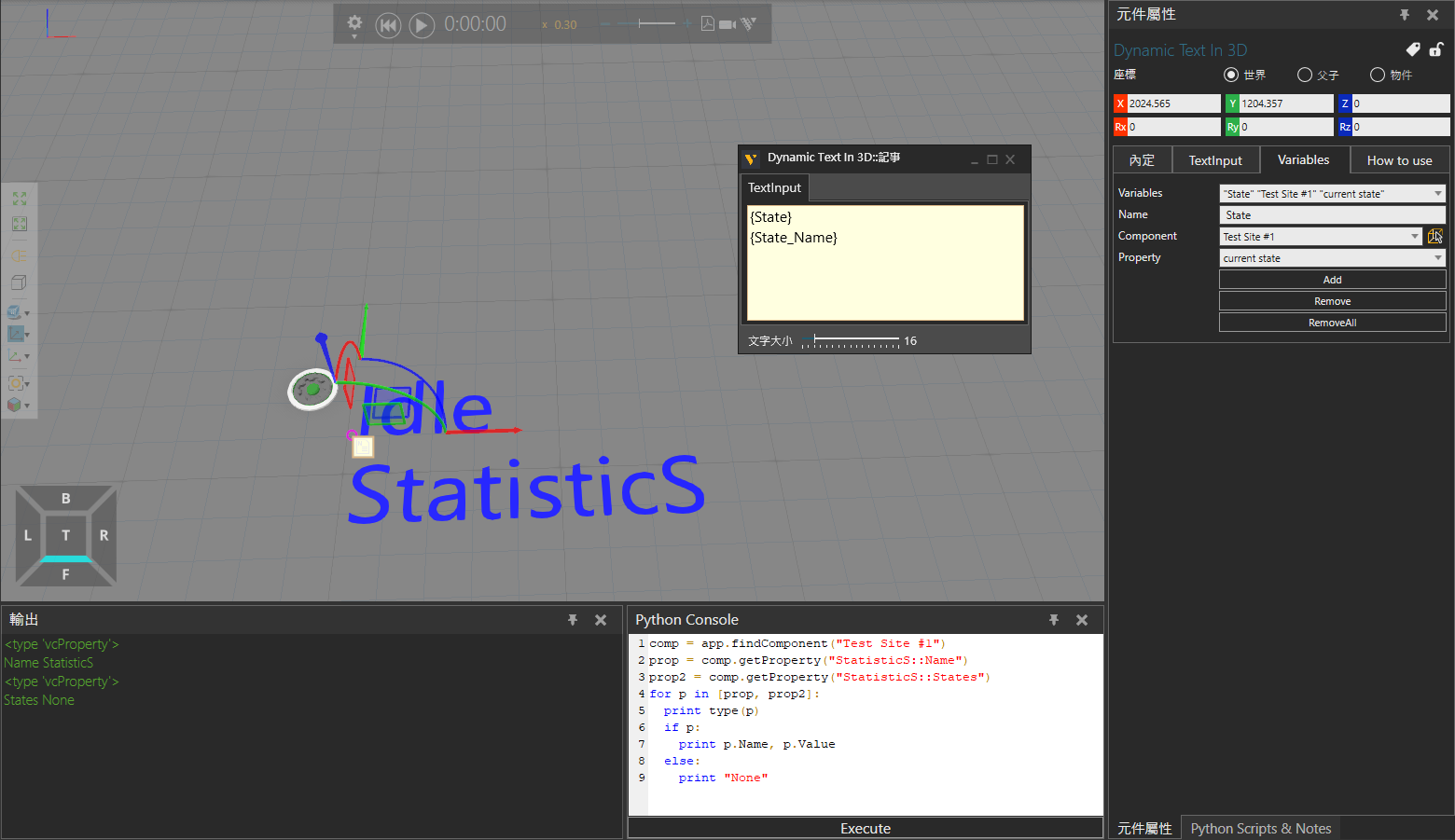Click the Execute button in Python Console
Screen dimensions: 1455x840
click(x=865, y=828)
